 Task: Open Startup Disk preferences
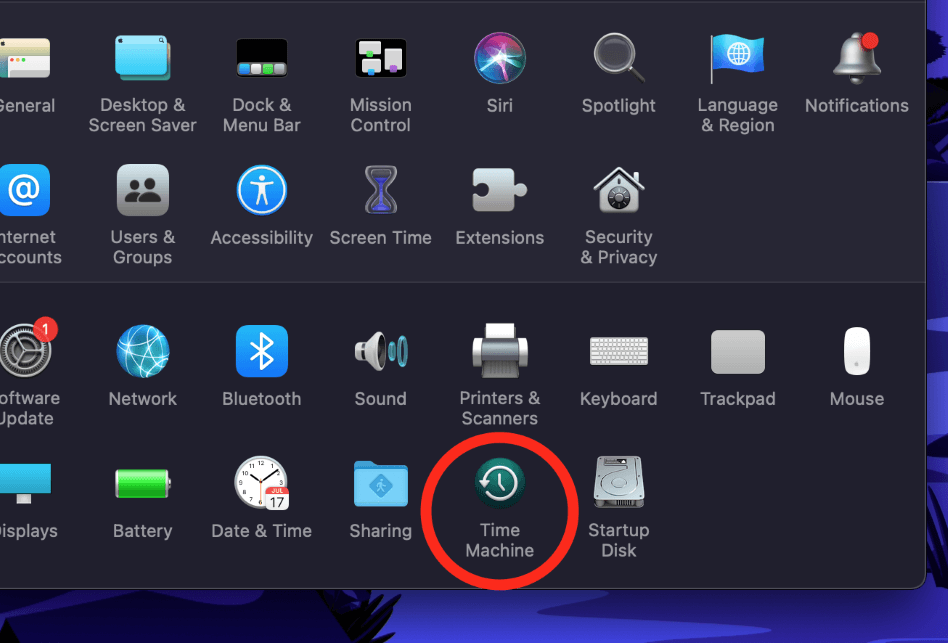618,482
